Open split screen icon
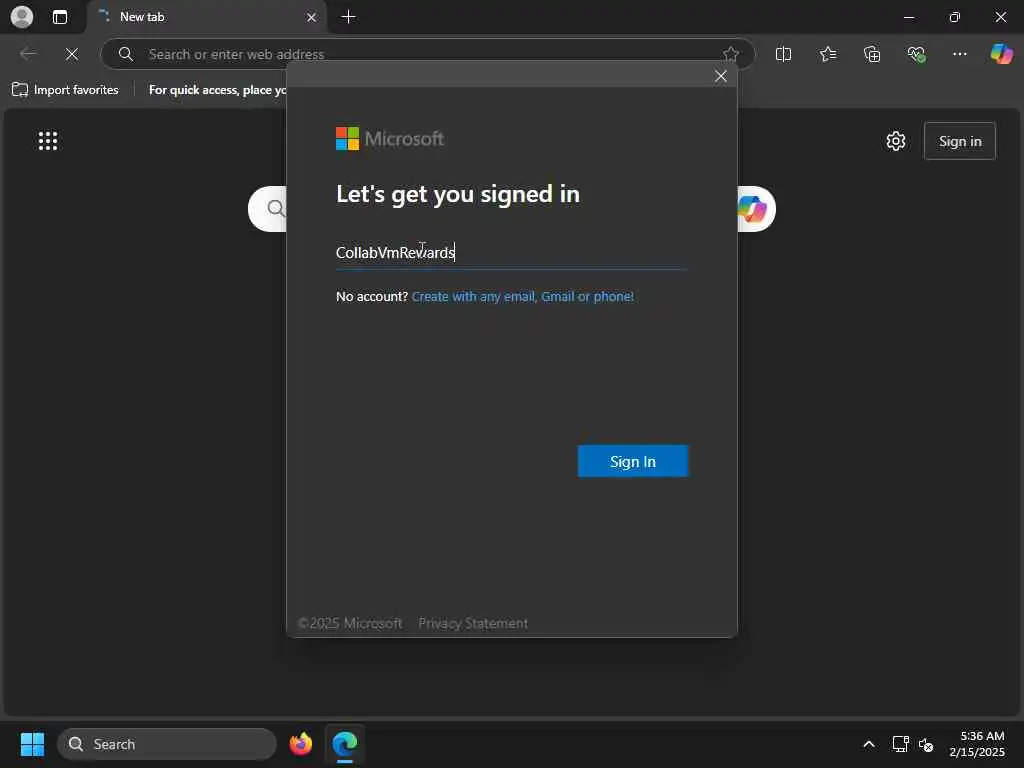Viewport: 1024px width, 768px height. pos(783,54)
